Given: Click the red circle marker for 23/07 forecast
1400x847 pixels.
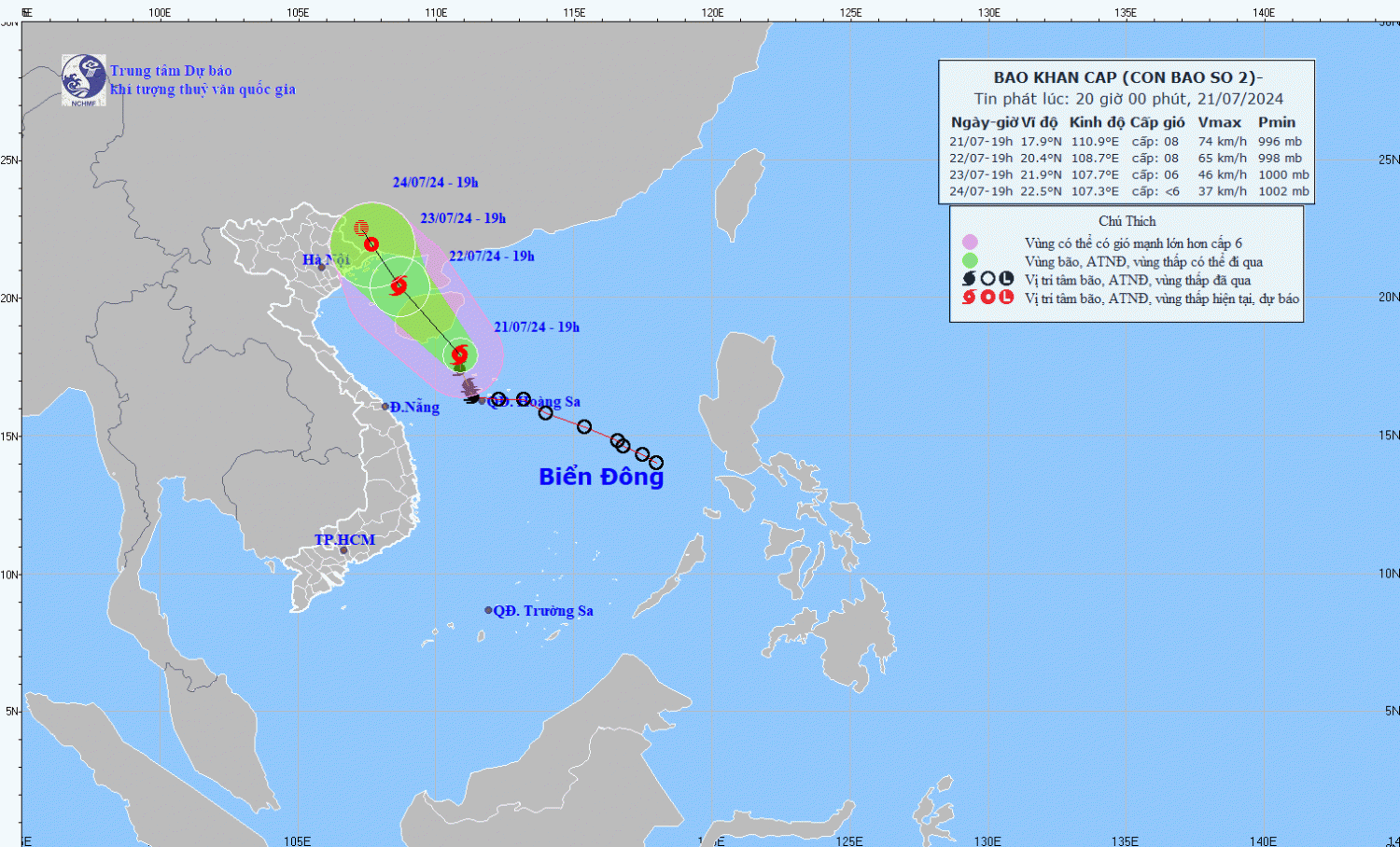Looking at the screenshot, I should (371, 244).
